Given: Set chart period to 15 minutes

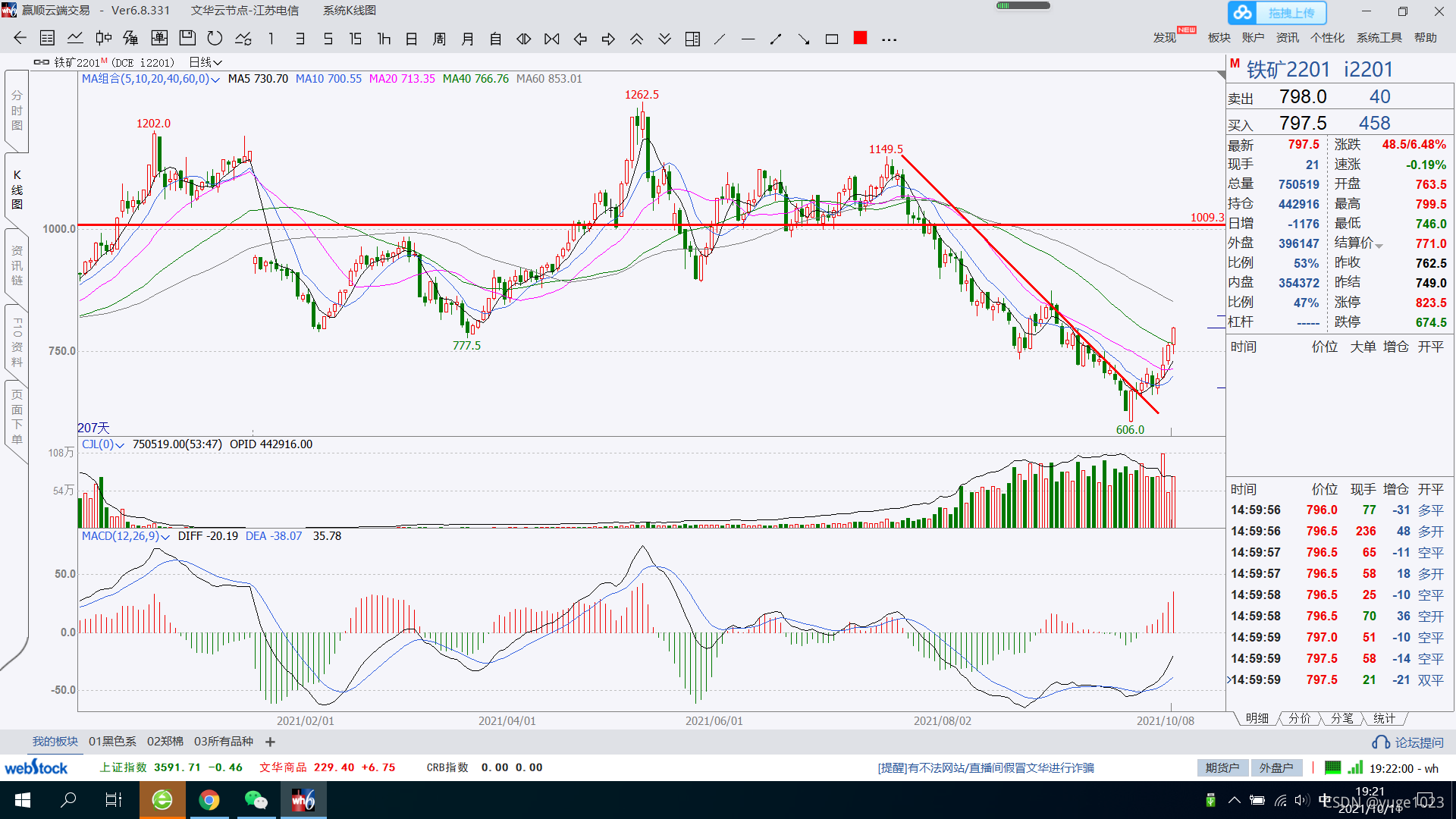Looking at the screenshot, I should tap(356, 39).
